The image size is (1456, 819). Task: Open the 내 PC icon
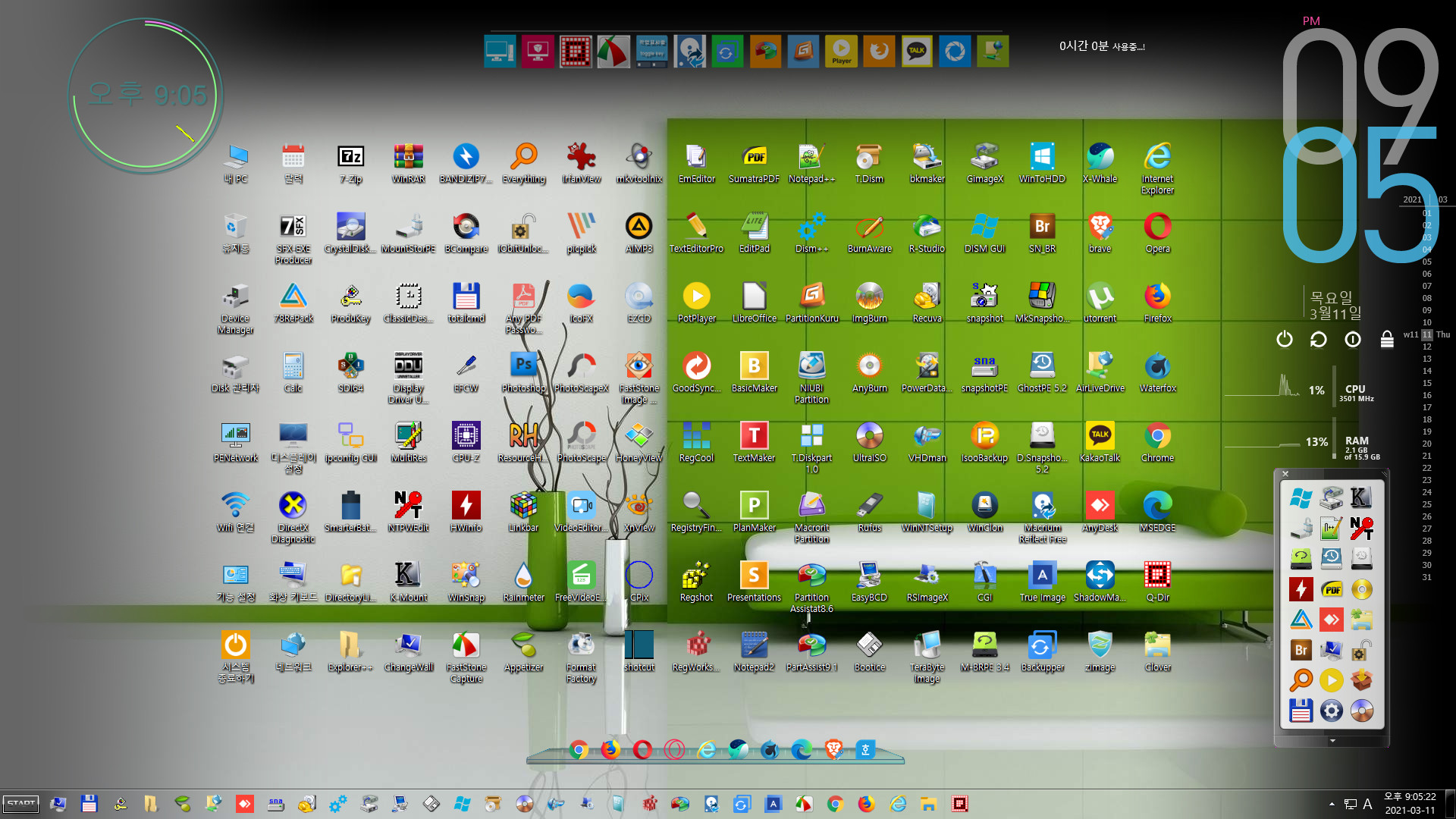[x=235, y=163]
